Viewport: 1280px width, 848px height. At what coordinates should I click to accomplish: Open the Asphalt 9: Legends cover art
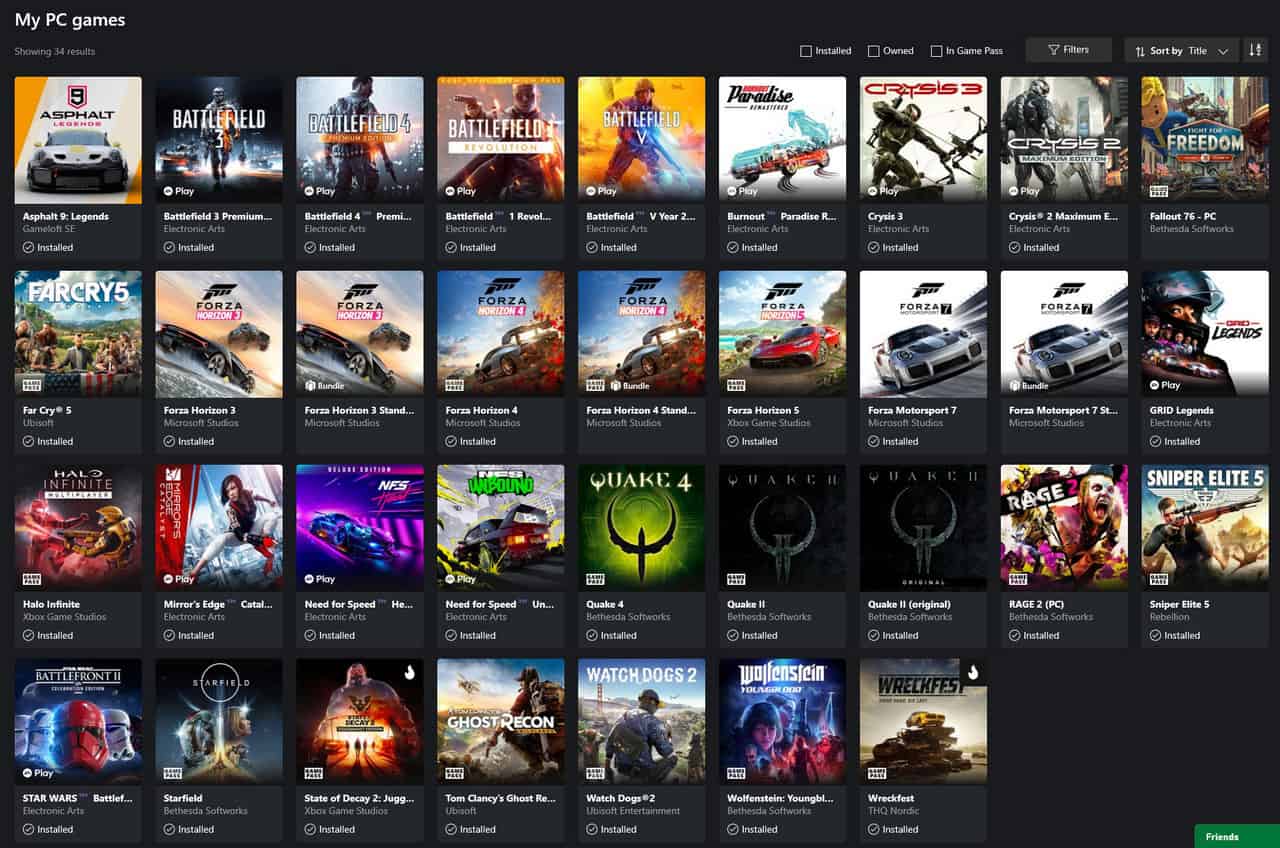(x=78, y=140)
